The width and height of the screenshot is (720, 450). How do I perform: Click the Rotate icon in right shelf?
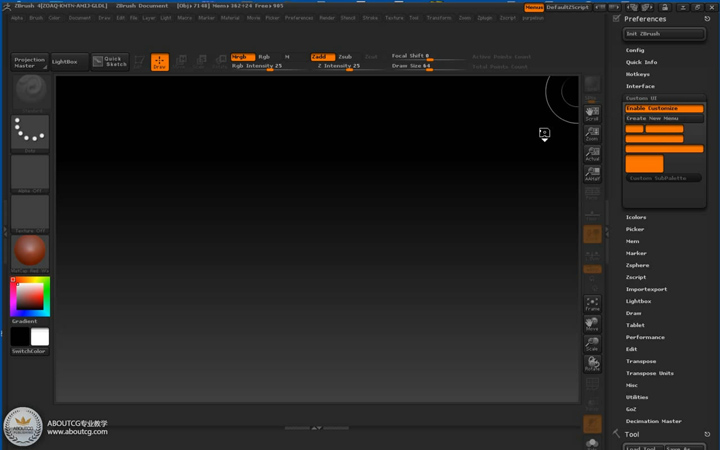point(592,364)
